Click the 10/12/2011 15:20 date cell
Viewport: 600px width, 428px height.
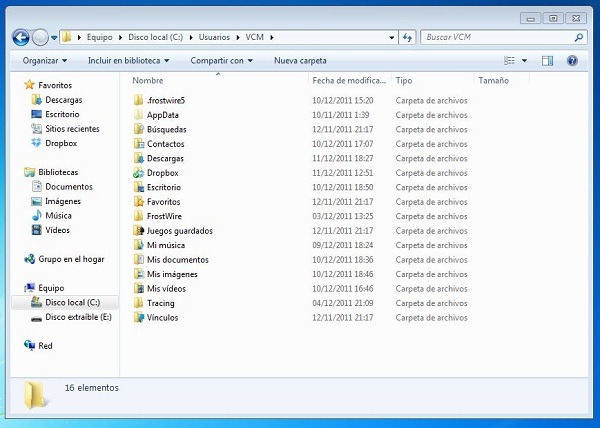342,100
